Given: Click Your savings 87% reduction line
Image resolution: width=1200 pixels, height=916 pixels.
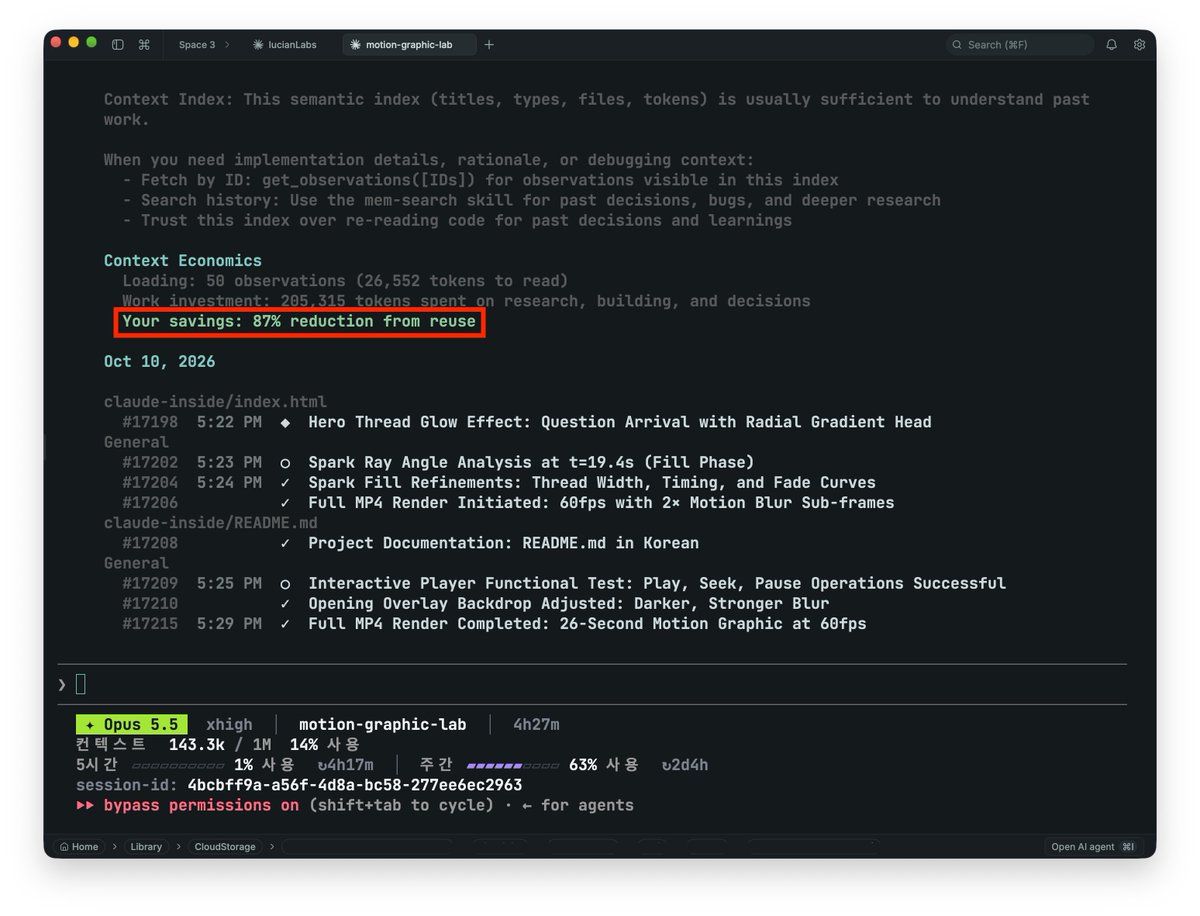Looking at the screenshot, I should pyautogui.click(x=299, y=321).
